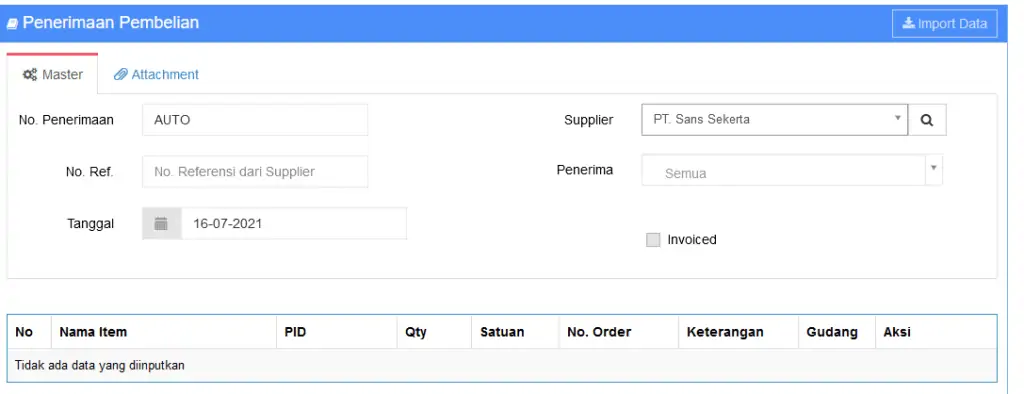
Task: Click the Invoiced label text
Action: (692, 240)
